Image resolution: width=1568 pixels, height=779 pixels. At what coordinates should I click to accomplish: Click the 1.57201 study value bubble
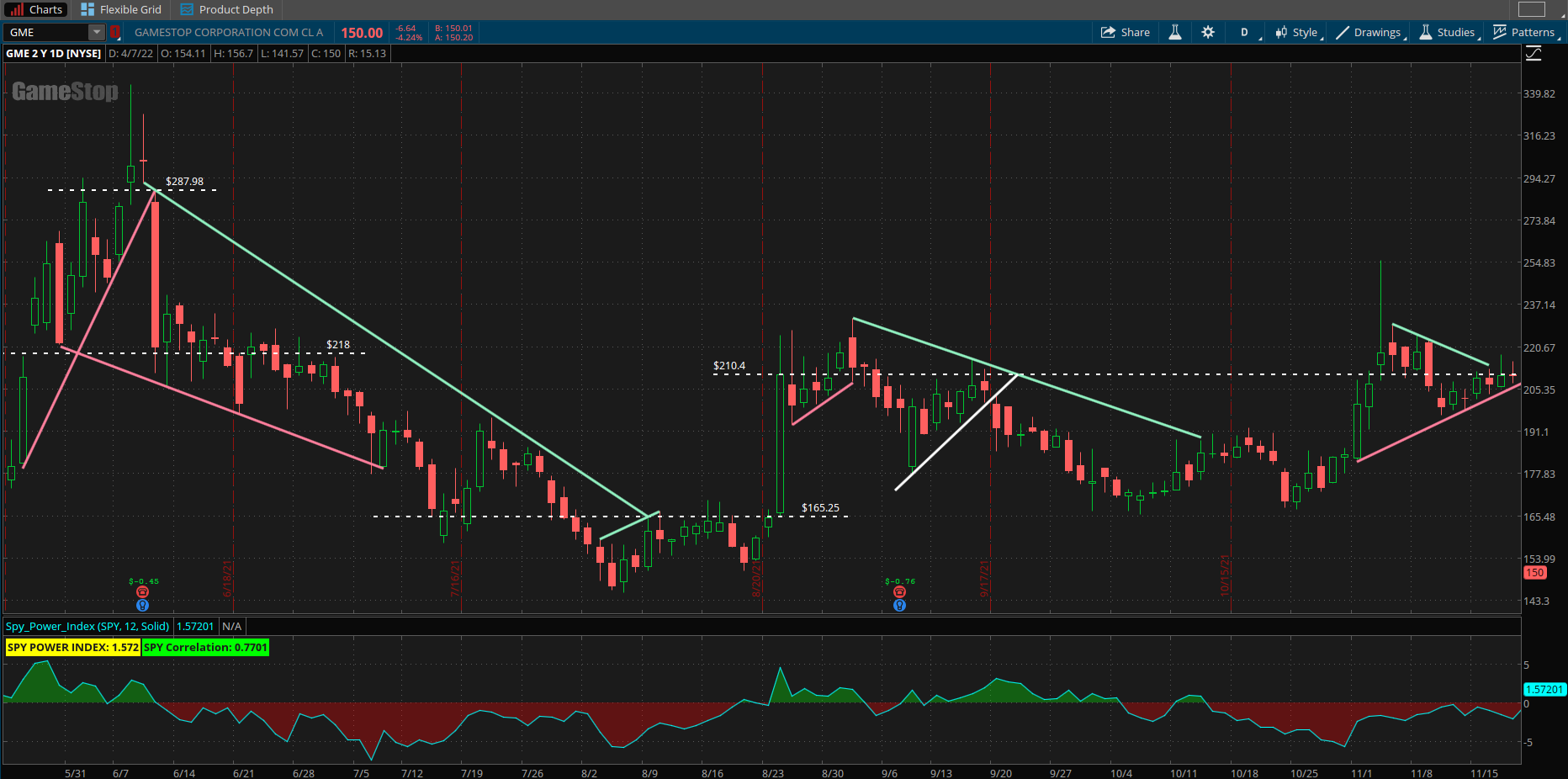click(x=1544, y=689)
